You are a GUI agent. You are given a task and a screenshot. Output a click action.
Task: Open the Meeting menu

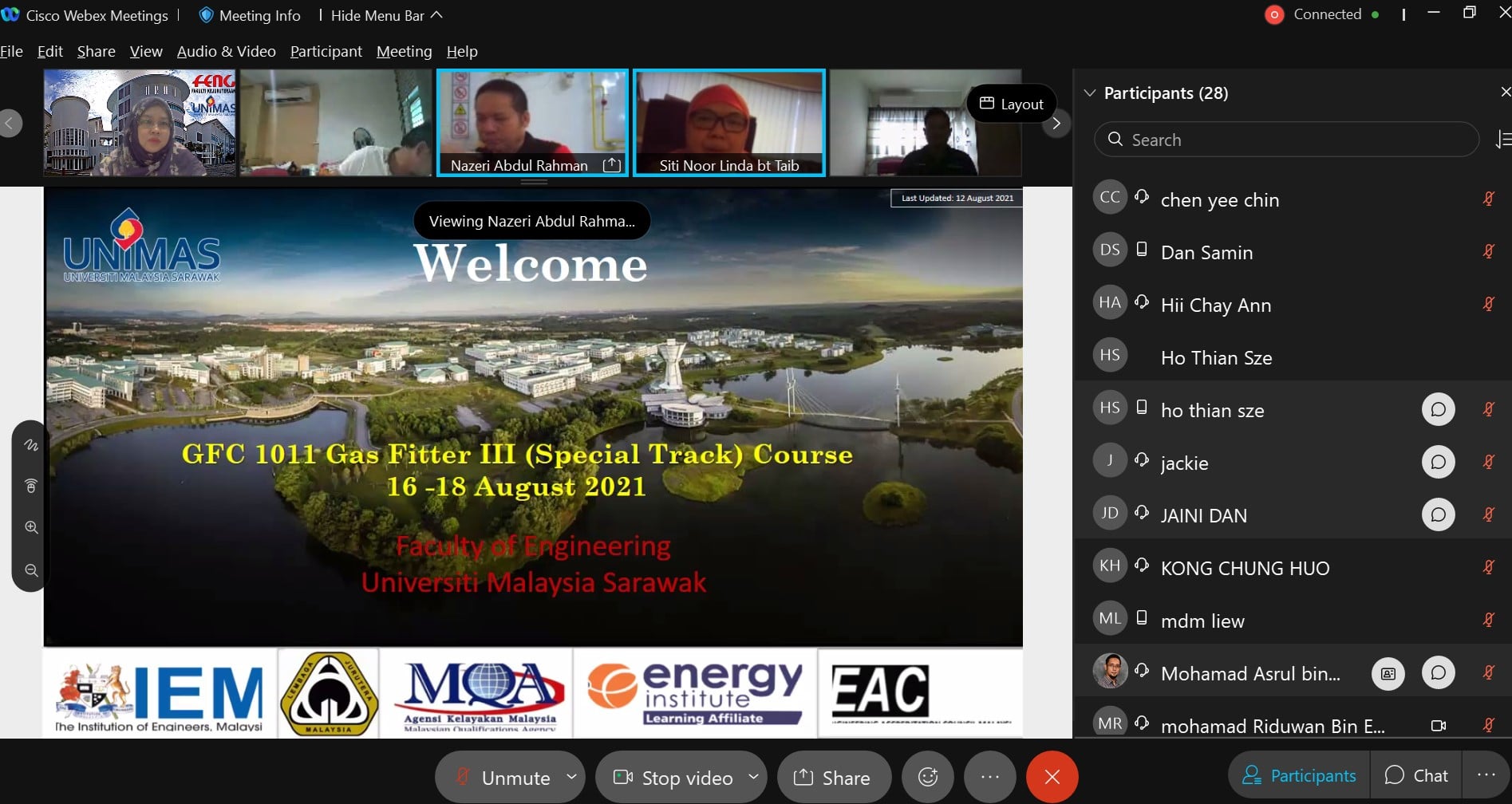click(405, 51)
